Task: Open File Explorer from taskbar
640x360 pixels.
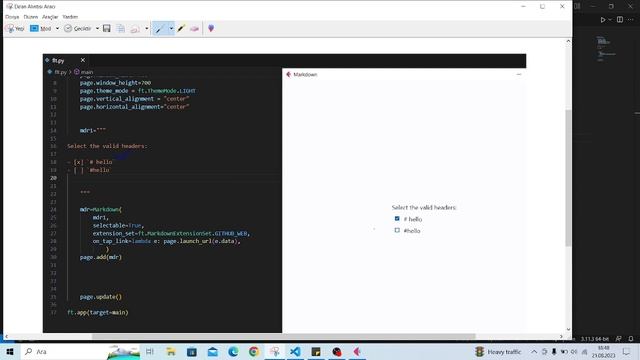Action: point(171,351)
